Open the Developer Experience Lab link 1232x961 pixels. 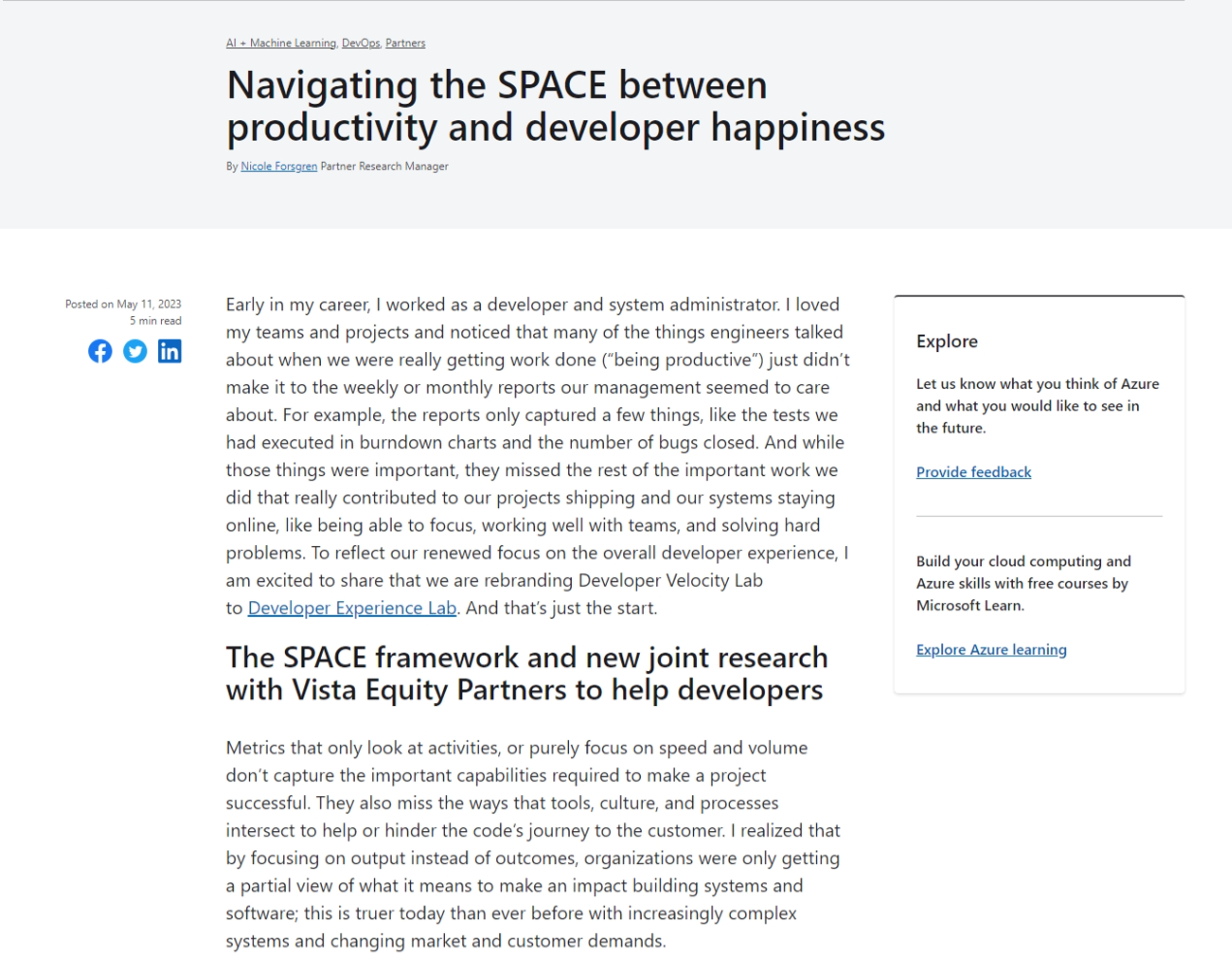[x=352, y=608]
